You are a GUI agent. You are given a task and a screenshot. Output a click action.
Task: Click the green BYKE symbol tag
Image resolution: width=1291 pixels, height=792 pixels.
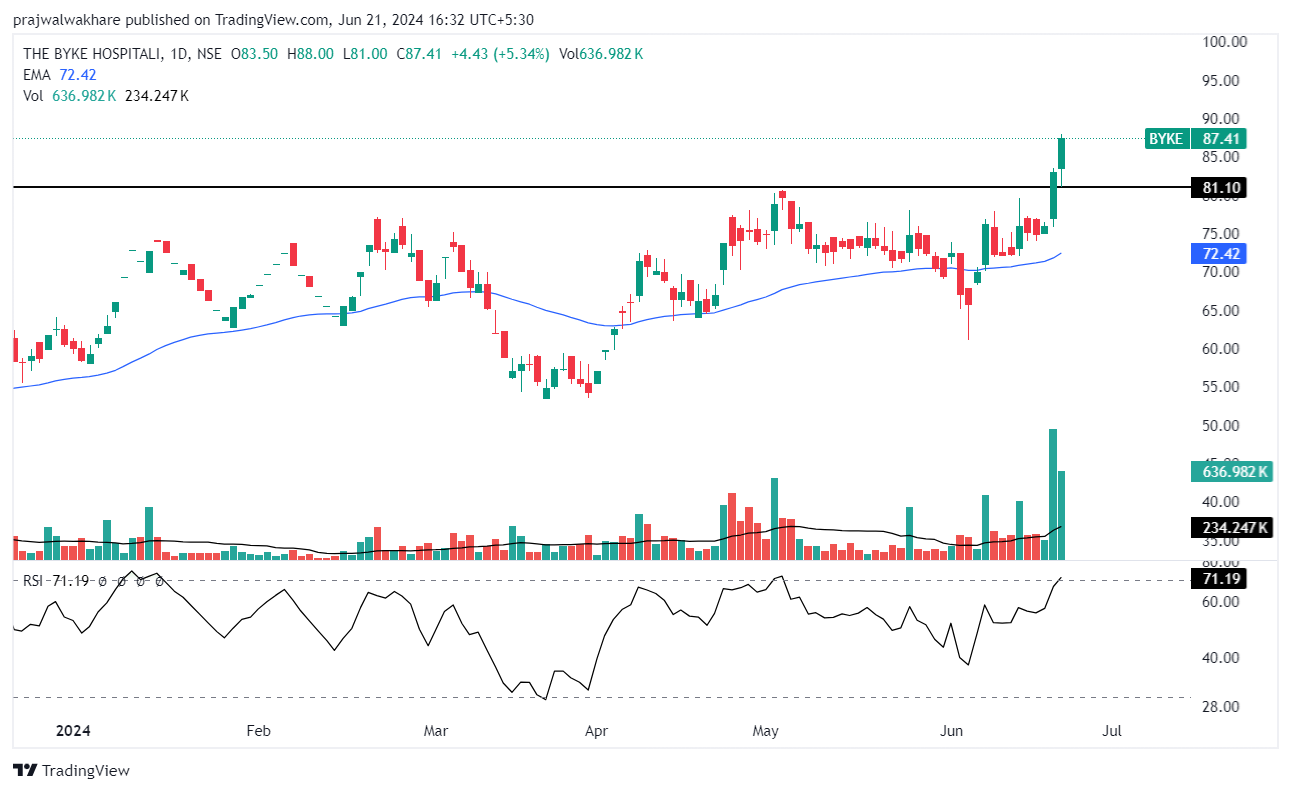[1165, 139]
